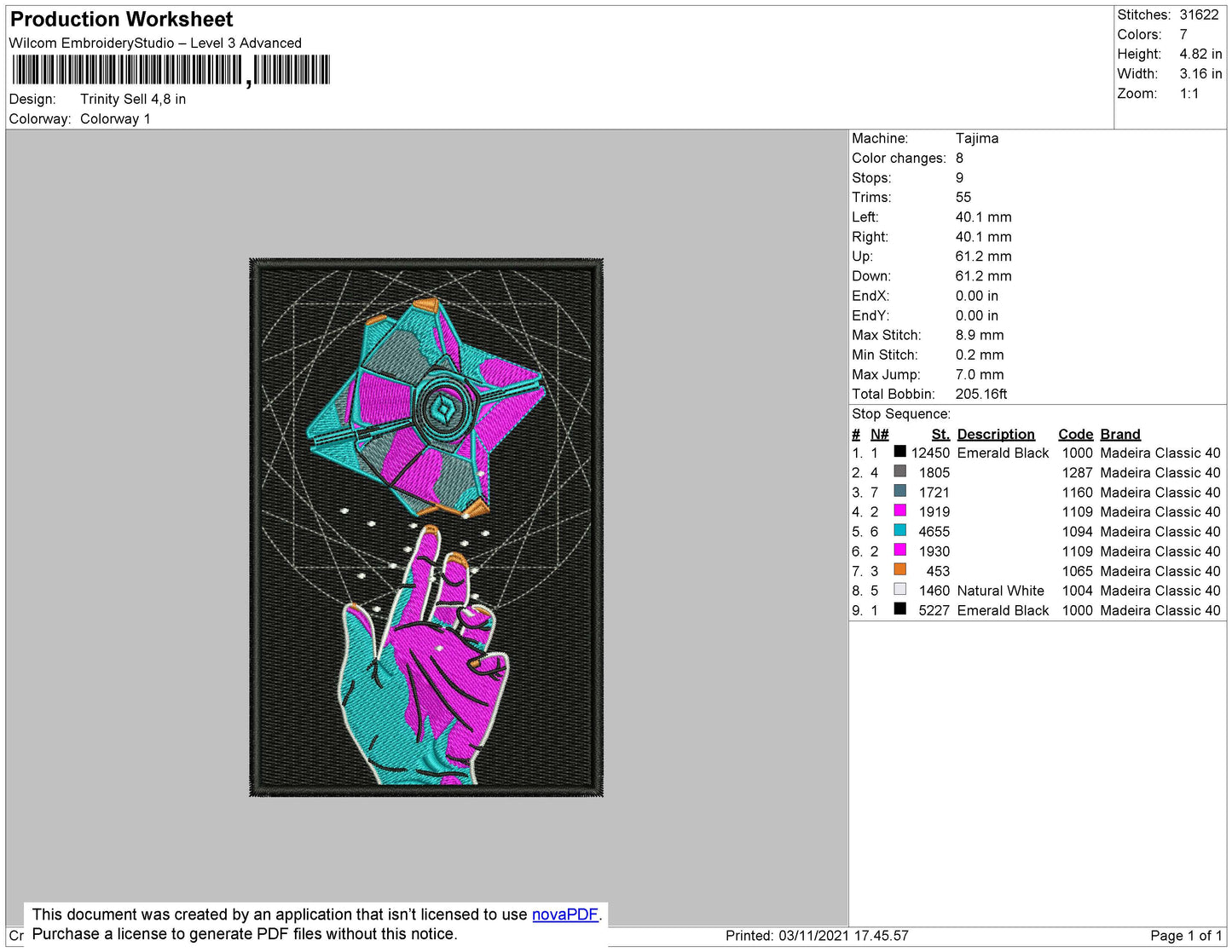
Task: Click the barcode under the worksheet title
Action: click(171, 70)
